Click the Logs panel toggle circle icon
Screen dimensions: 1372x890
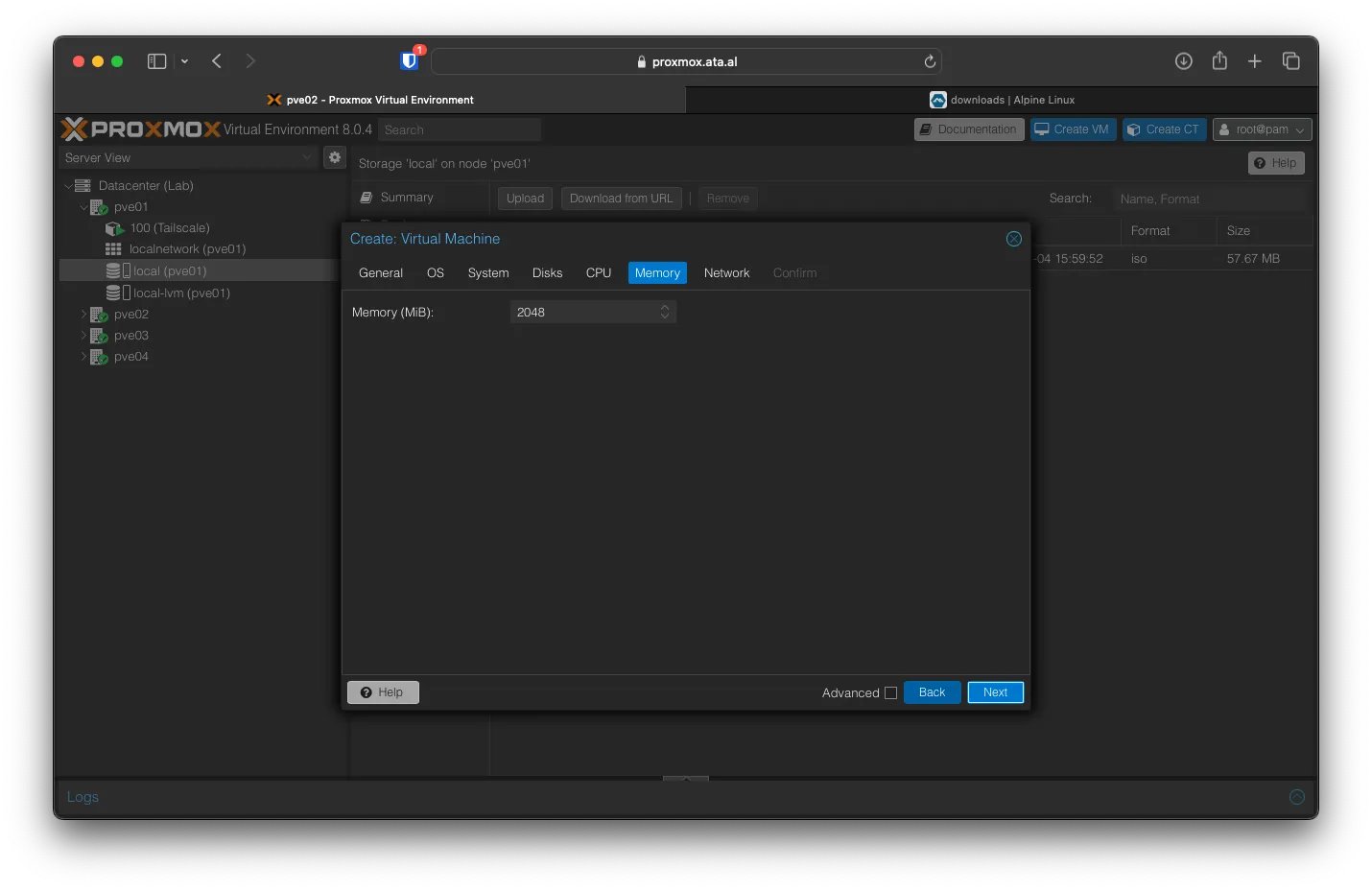pos(1297,797)
